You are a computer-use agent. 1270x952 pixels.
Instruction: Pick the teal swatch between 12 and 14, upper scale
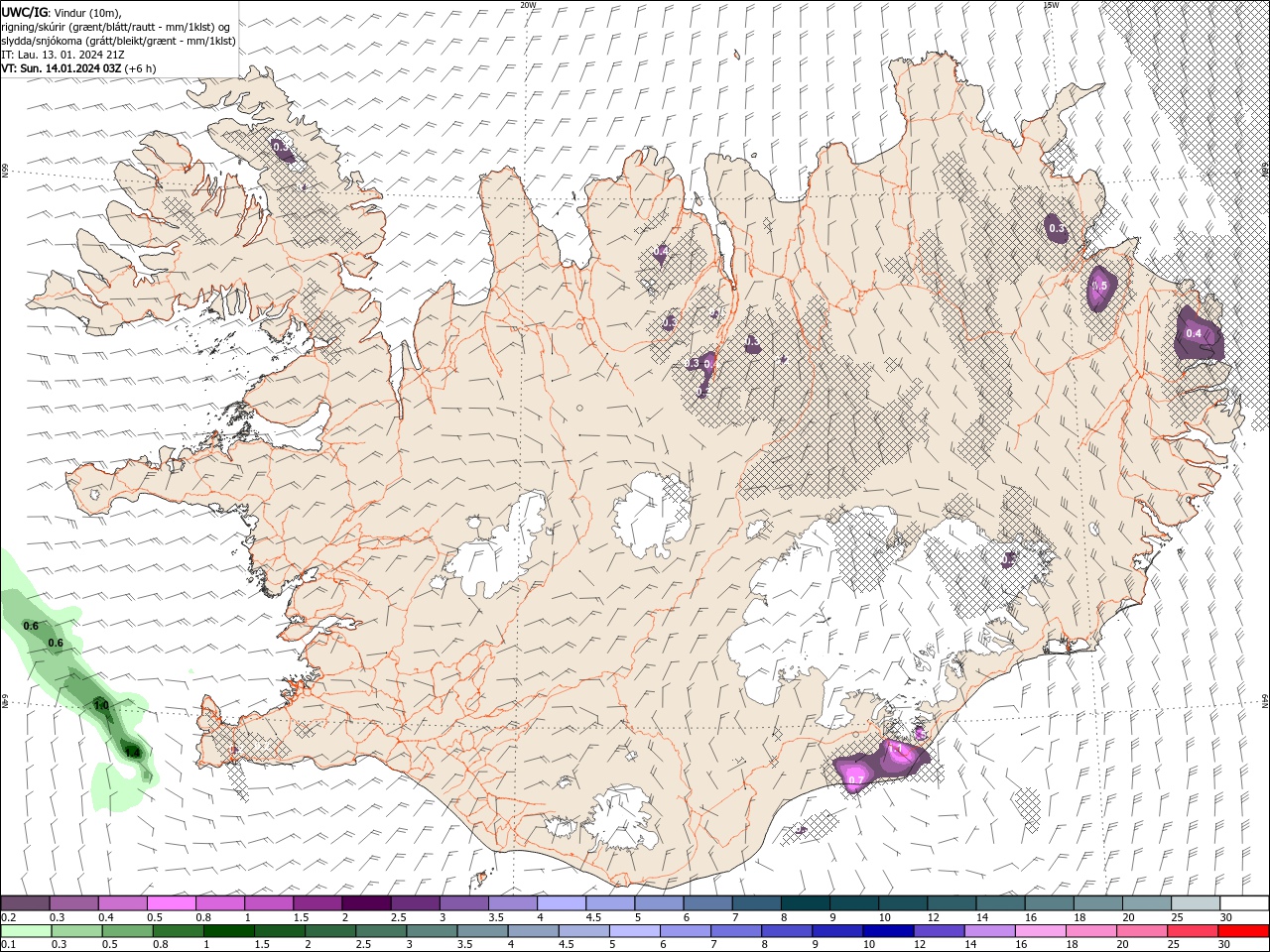coord(952,903)
